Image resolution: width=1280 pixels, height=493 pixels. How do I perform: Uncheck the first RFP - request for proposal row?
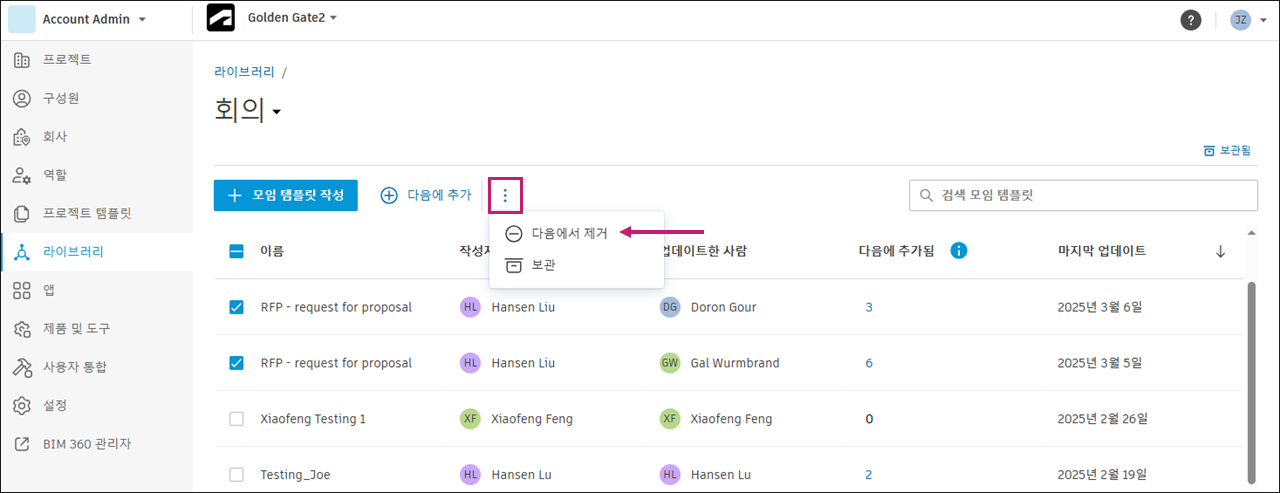(x=237, y=307)
